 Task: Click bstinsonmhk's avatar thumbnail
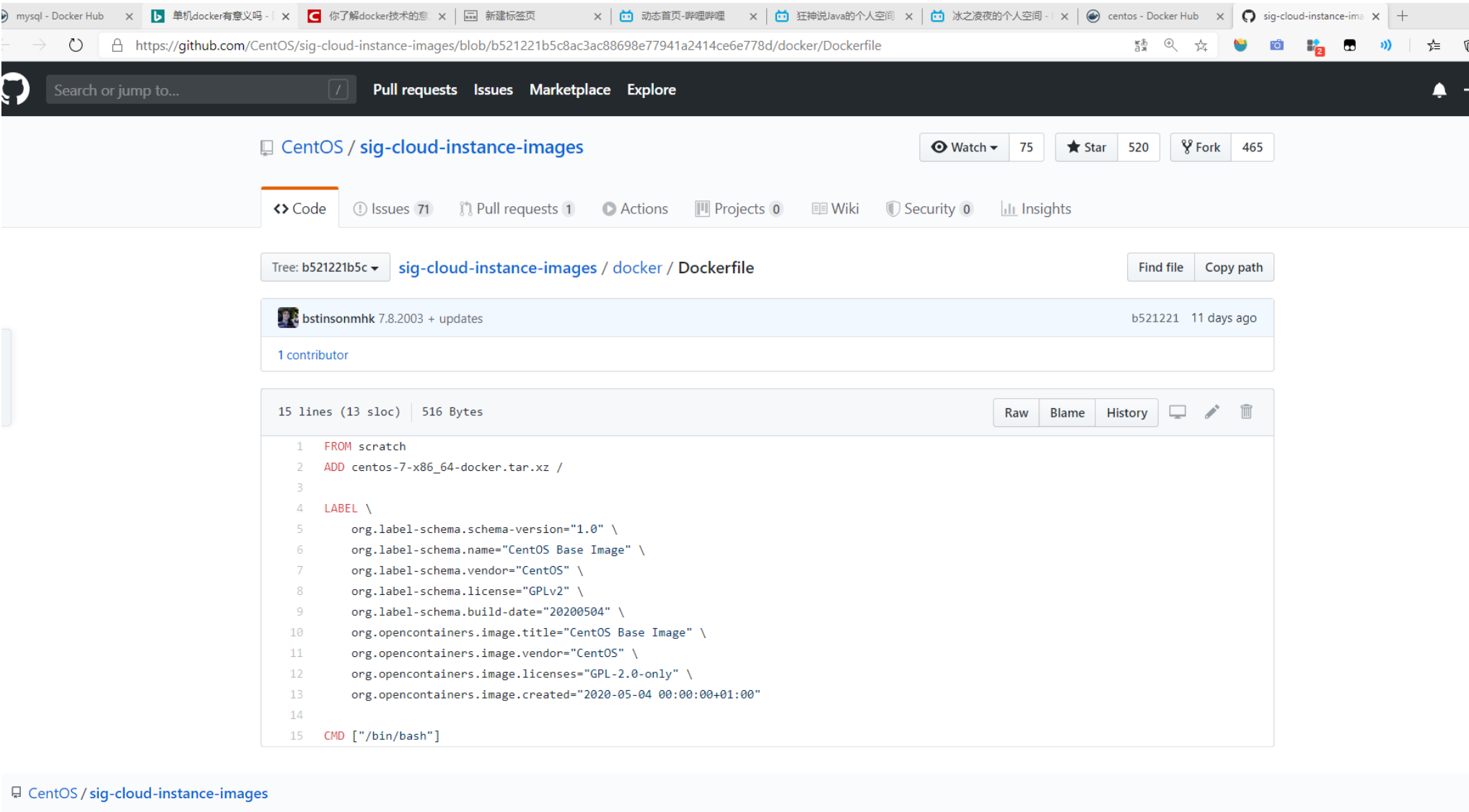click(x=288, y=318)
